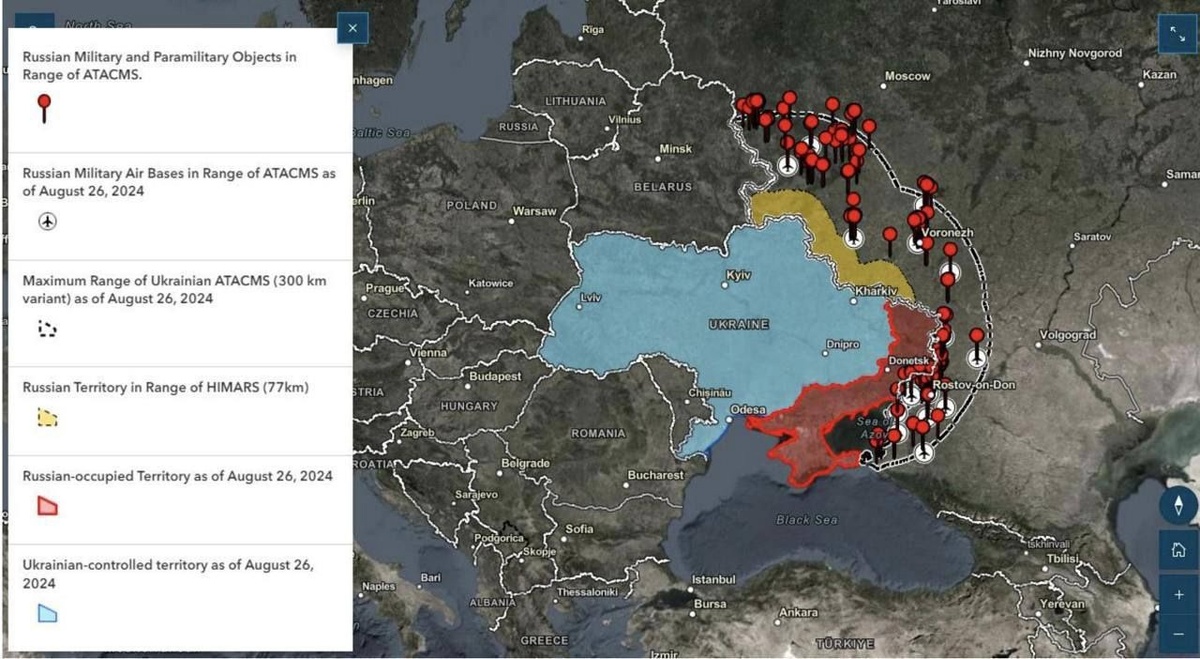Image resolution: width=1200 pixels, height=659 pixels.
Task: Click the Odesa city label on the map
Action: click(x=748, y=410)
